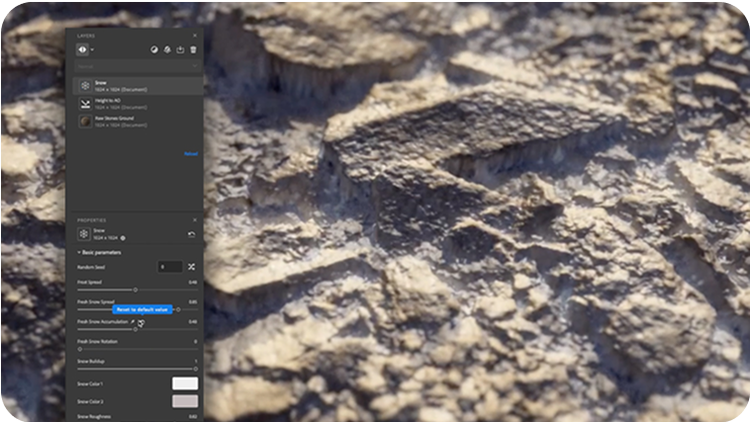Close the Properties panel
The height and width of the screenshot is (422, 750).
coord(195,220)
